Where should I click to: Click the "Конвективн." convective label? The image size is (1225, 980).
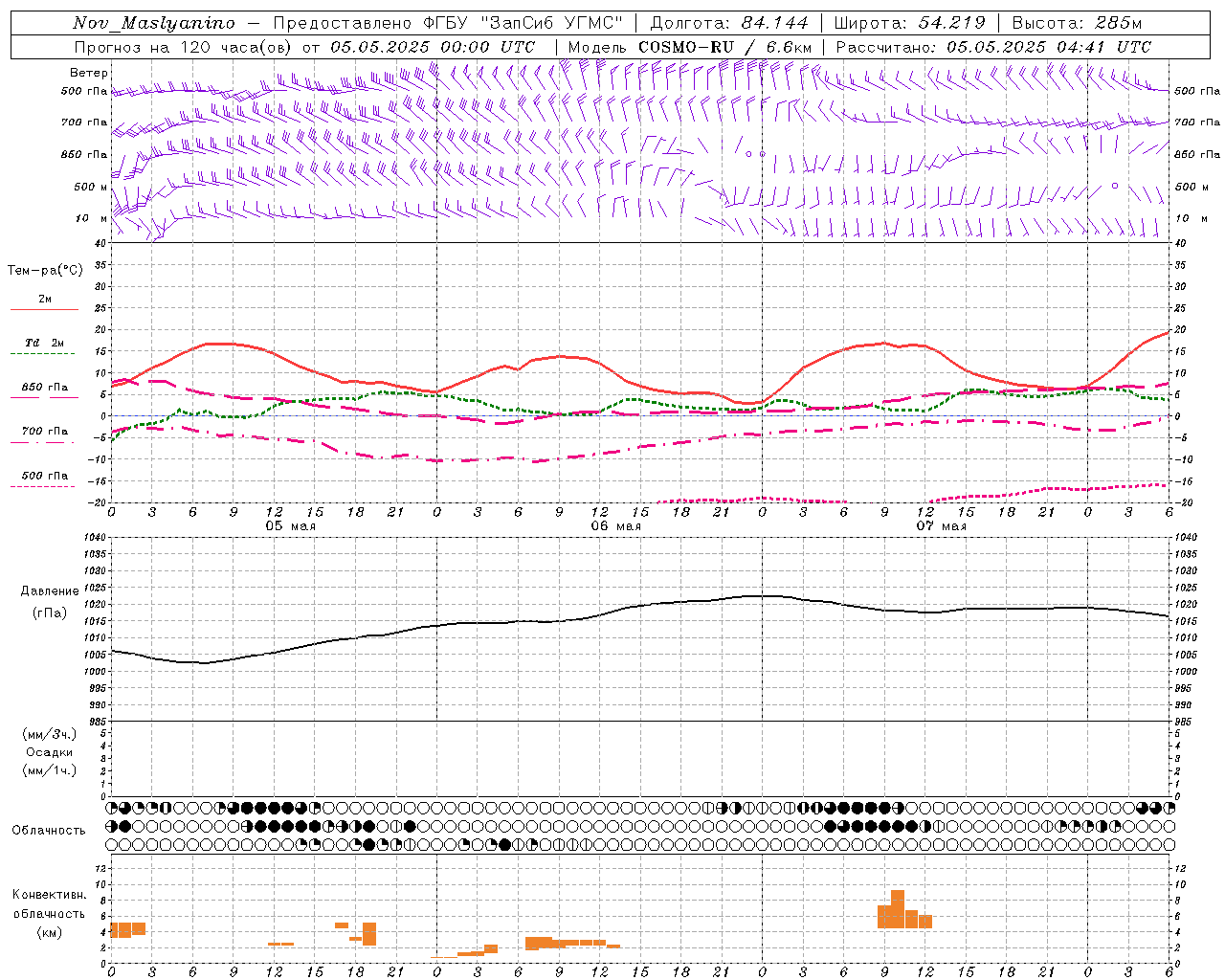[x=50, y=895]
